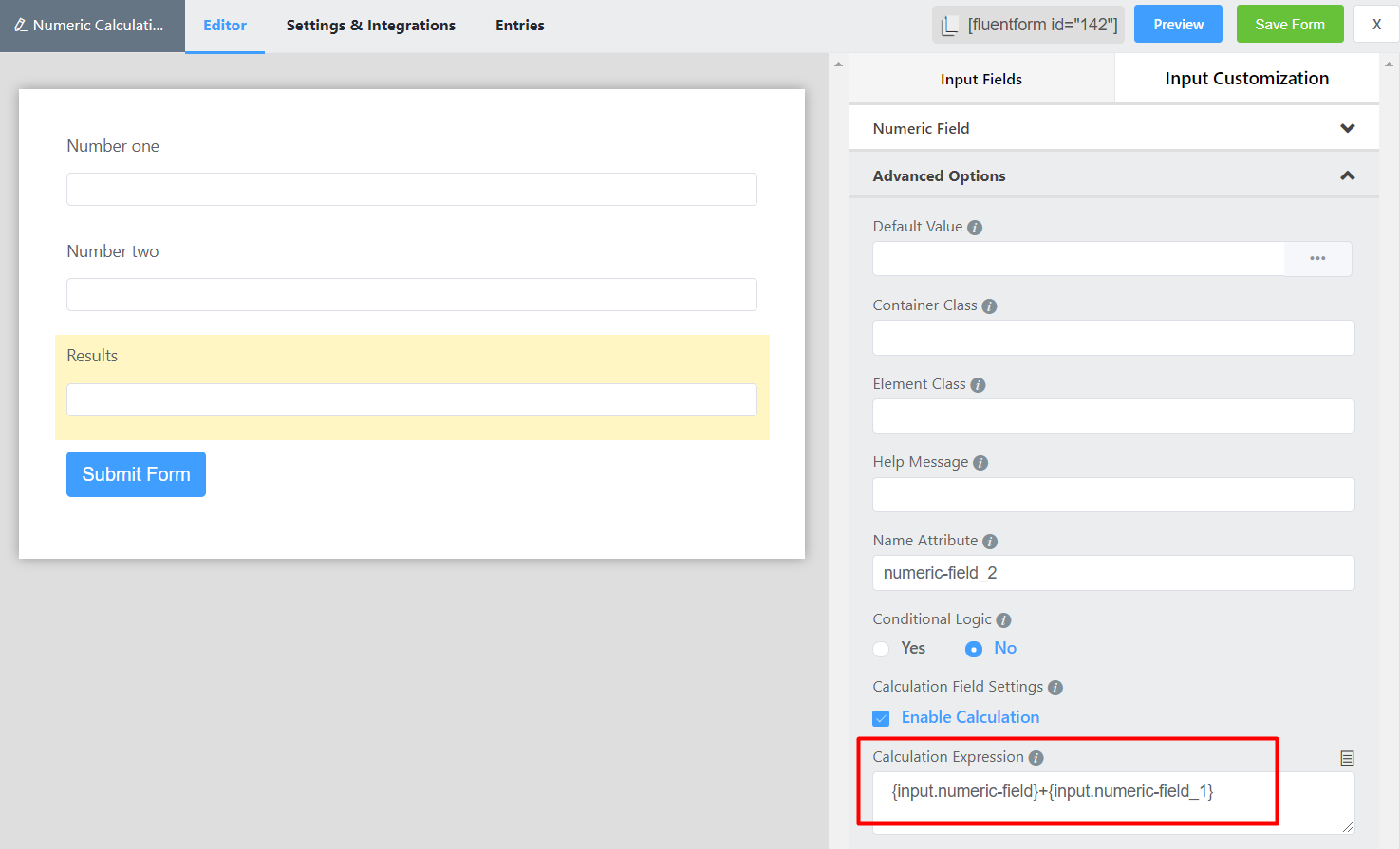
Task: Expand the Numeric Field section
Action: pos(1347,128)
